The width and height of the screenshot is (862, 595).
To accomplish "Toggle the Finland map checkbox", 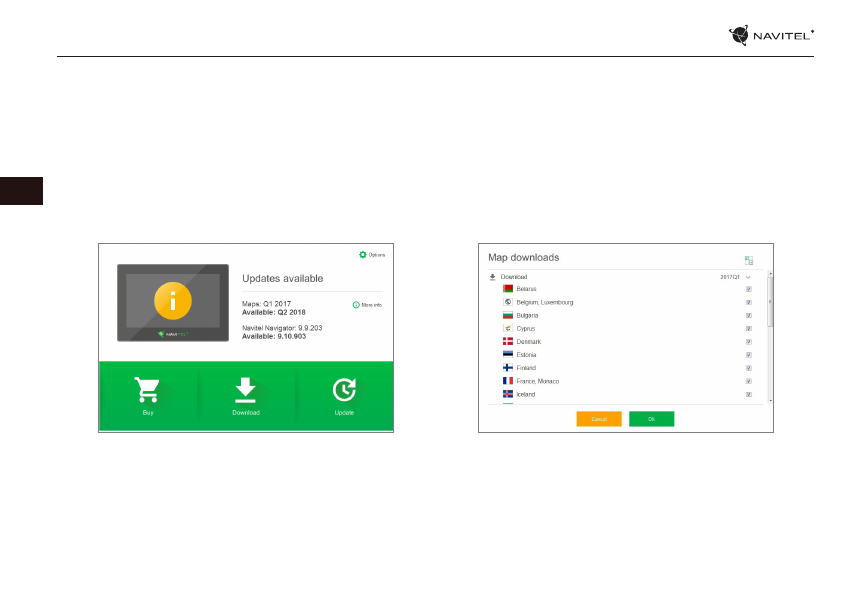I will [748, 368].
